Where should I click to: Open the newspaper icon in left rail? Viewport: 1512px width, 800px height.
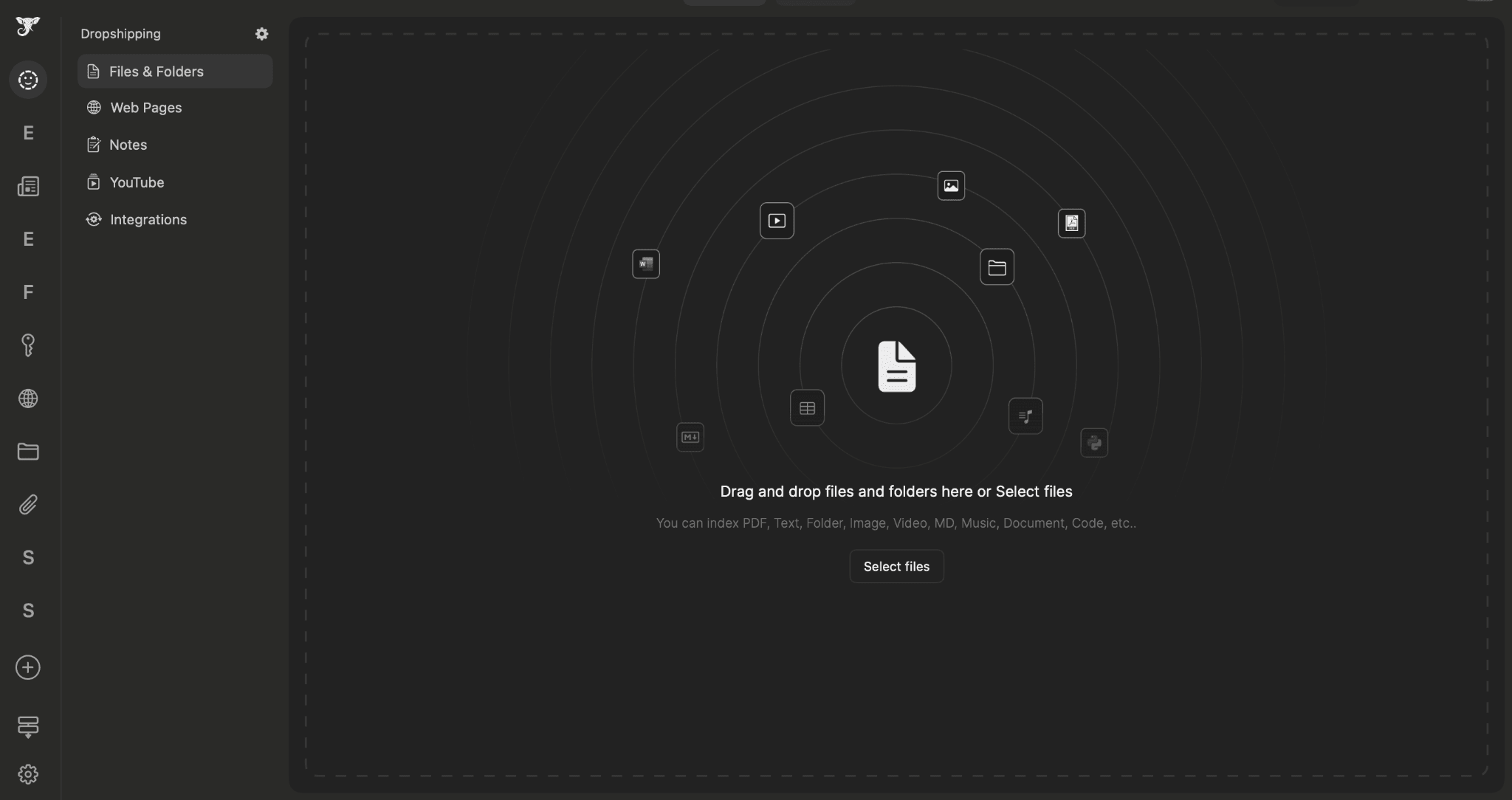(x=28, y=186)
